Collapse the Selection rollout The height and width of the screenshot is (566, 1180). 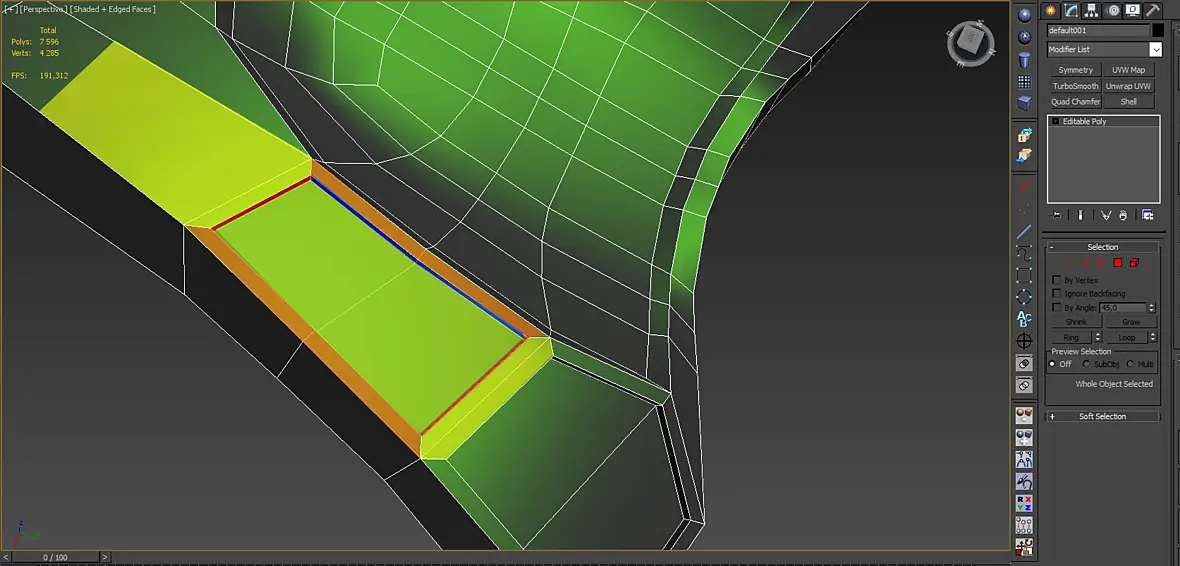pyautogui.click(x=1103, y=247)
